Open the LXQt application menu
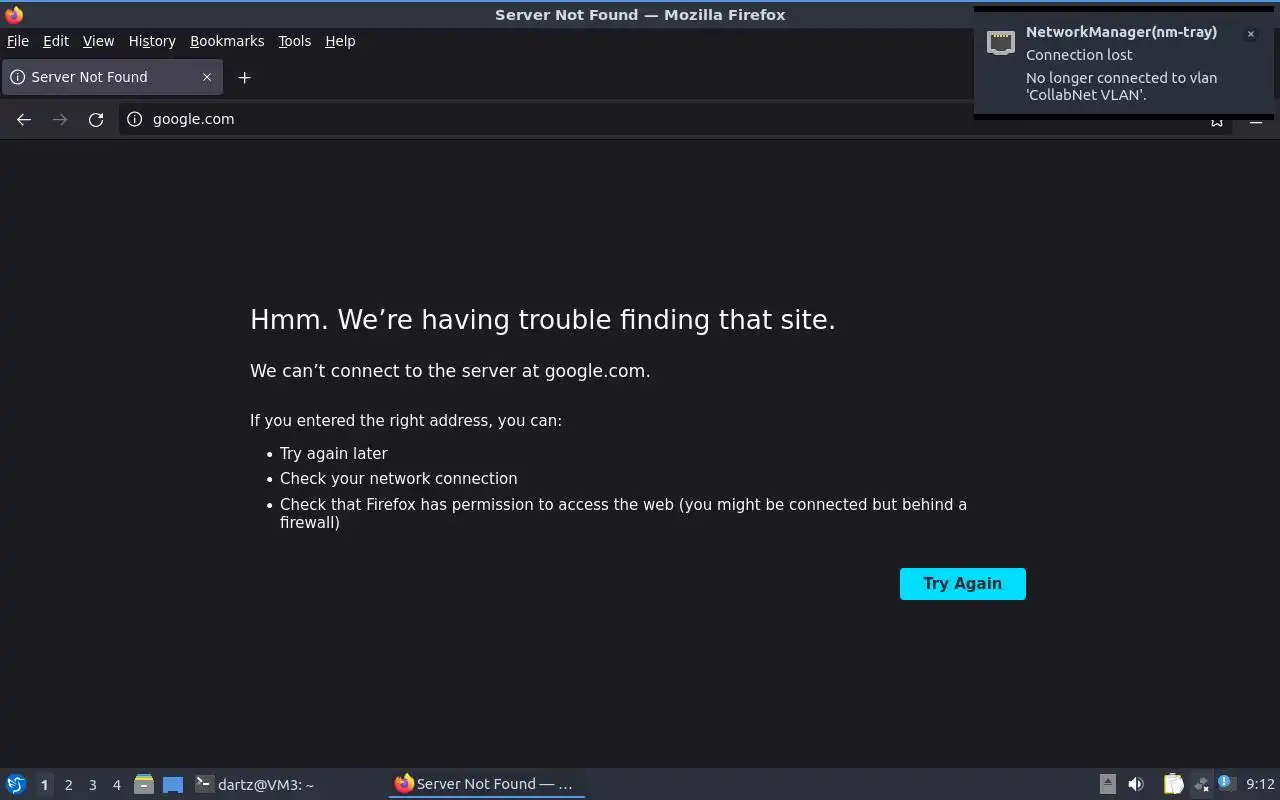1280x800 pixels. (x=16, y=784)
